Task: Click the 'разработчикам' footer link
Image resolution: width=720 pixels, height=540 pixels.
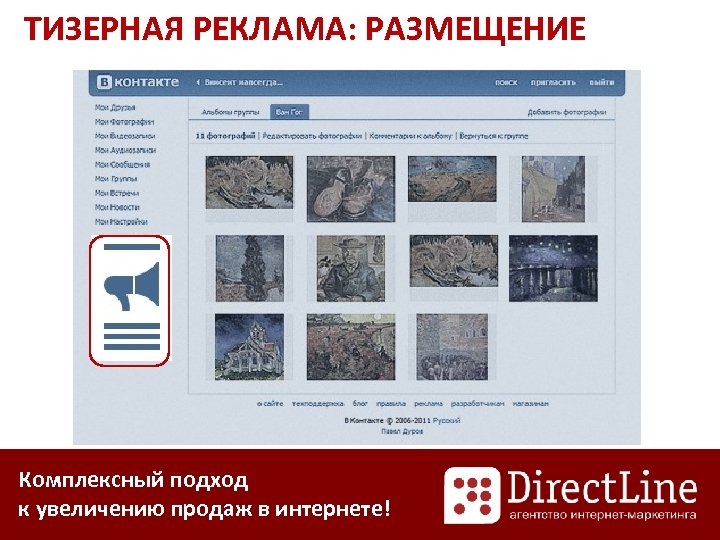Action: 478,404
